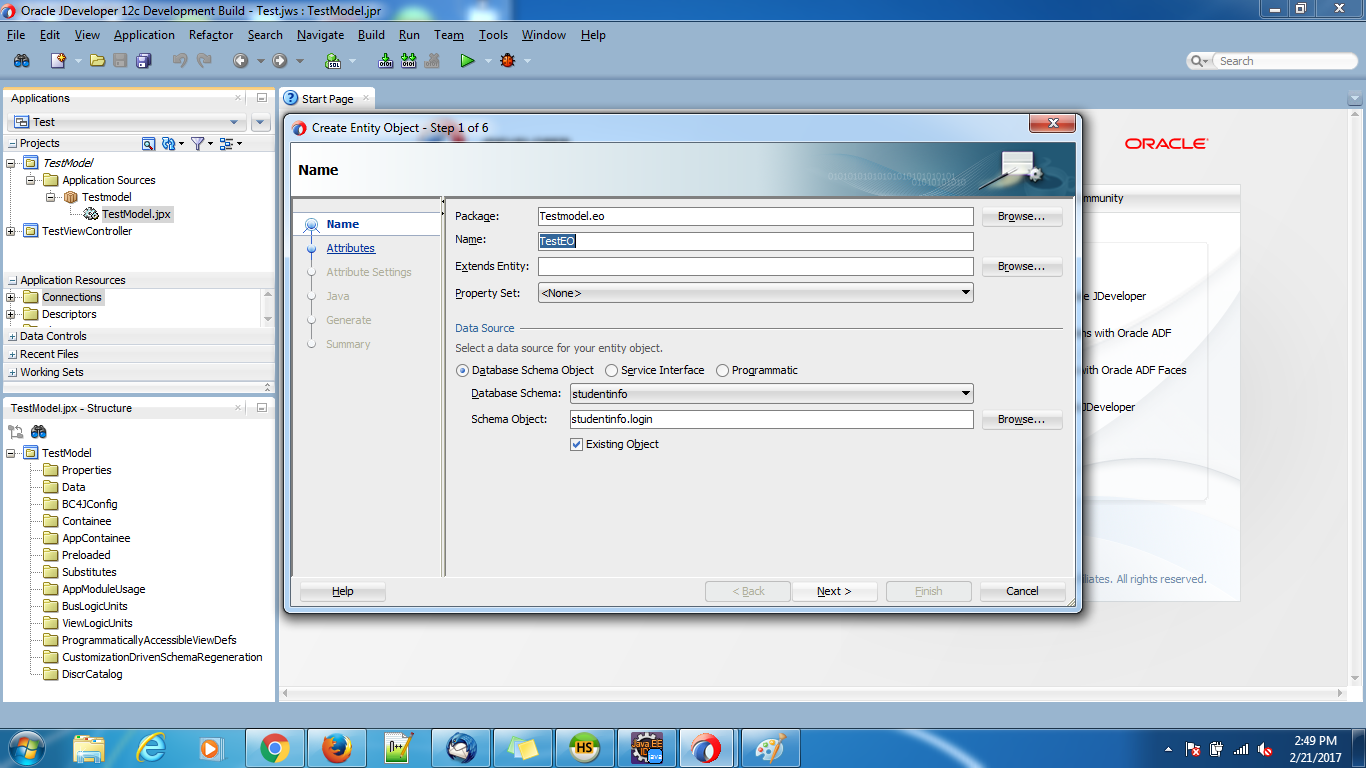Open the Database Schema dropdown
This screenshot has height=768, width=1366.
(x=965, y=393)
